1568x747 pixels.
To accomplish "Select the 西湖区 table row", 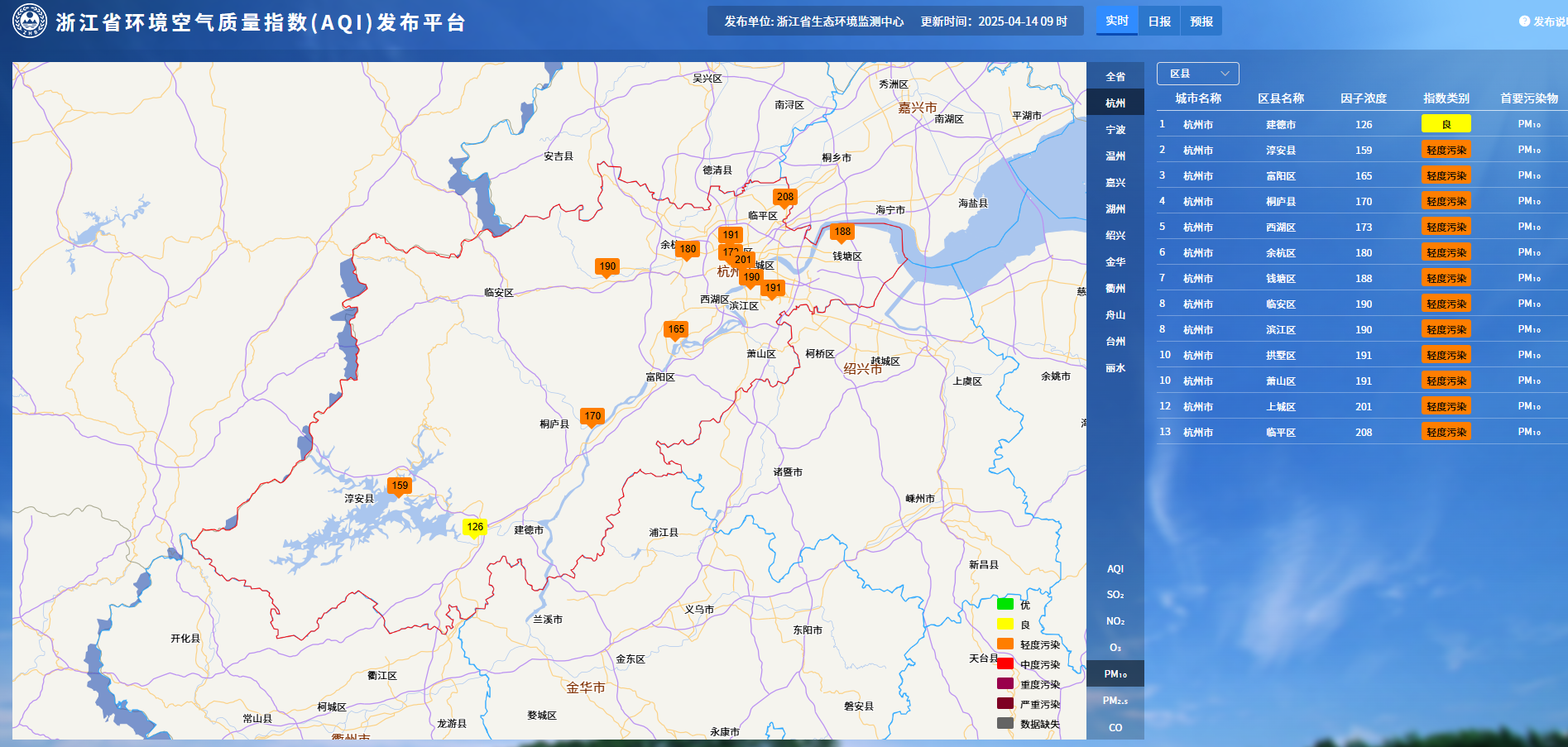I will 1362,227.
